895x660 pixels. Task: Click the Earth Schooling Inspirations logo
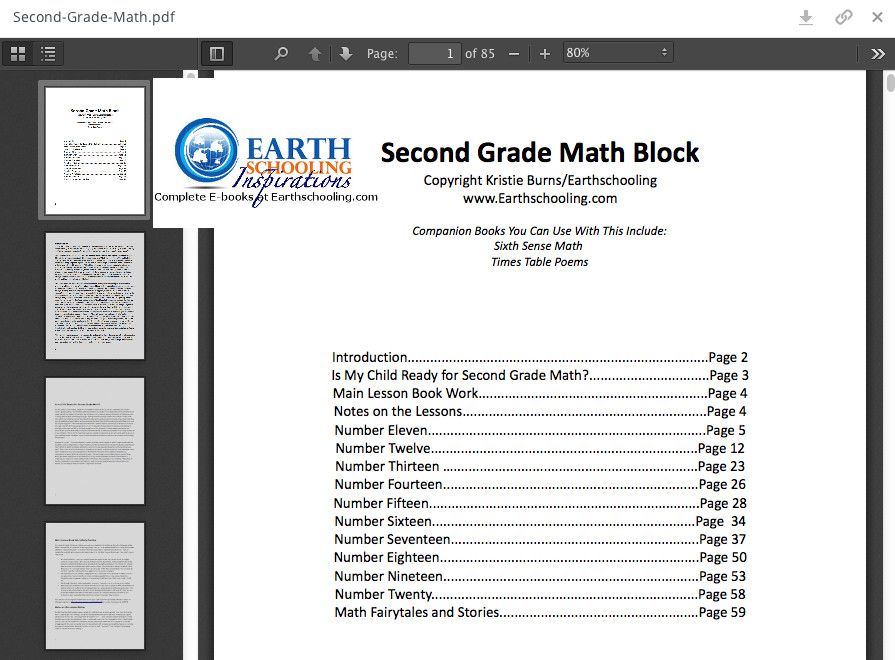265,161
